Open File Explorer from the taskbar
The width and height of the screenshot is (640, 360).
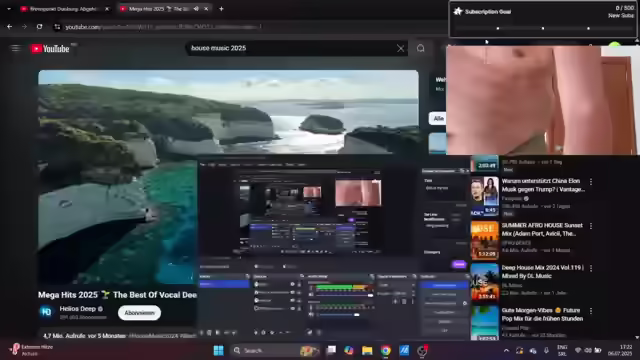tap(367, 350)
